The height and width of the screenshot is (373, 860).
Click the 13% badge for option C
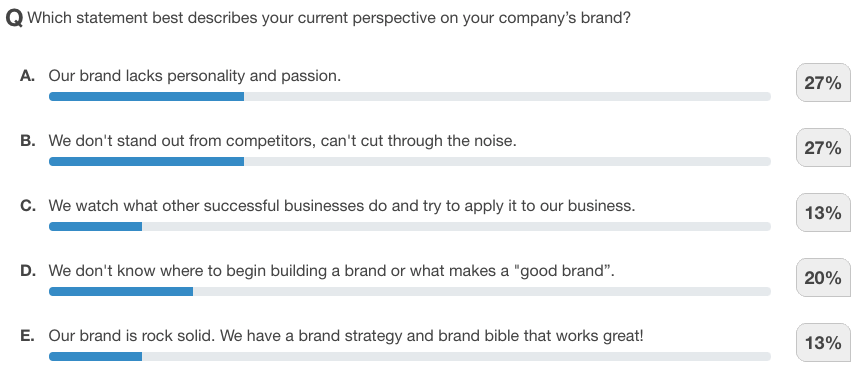tap(823, 212)
